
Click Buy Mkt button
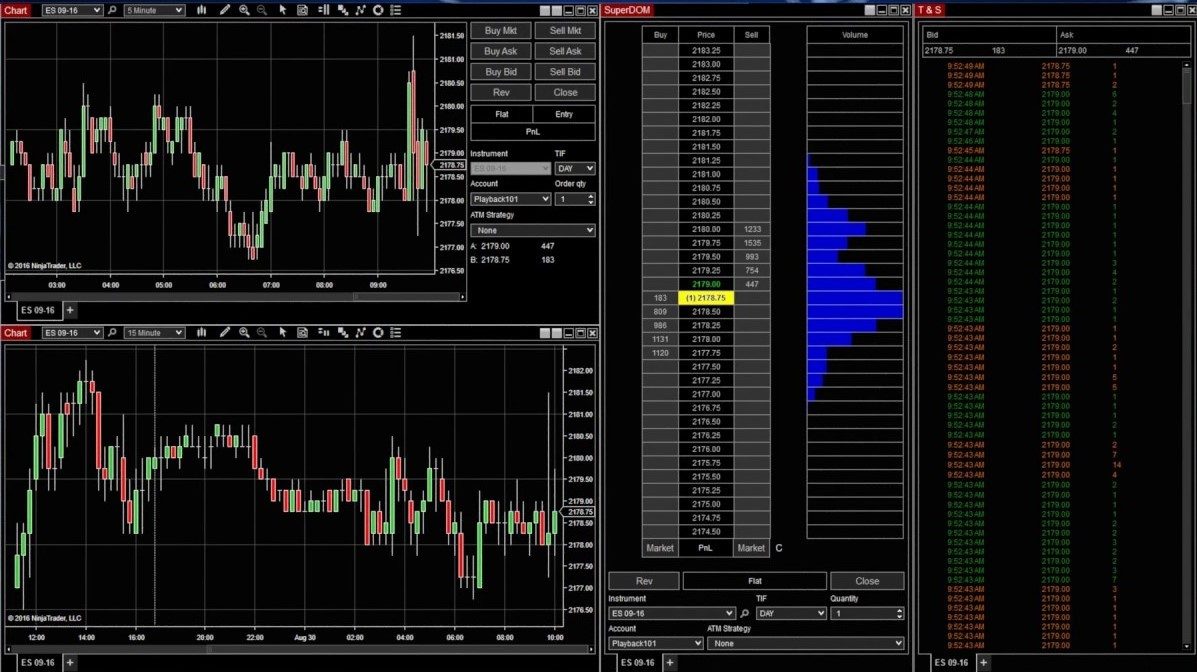[x=501, y=31]
